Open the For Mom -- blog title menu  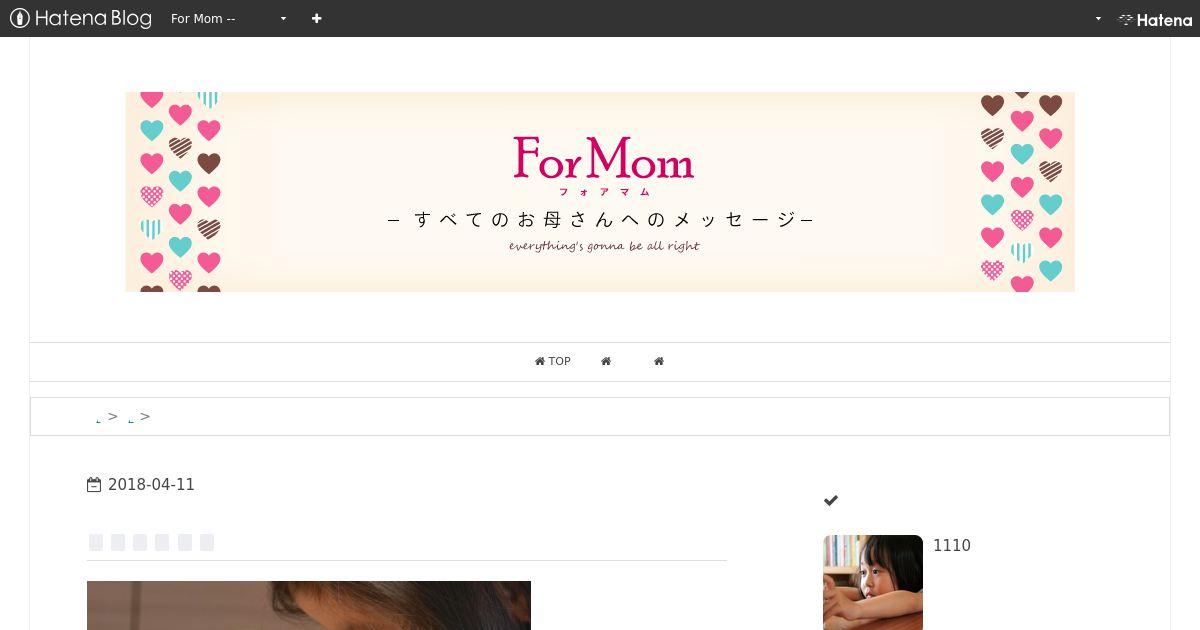click(x=203, y=18)
